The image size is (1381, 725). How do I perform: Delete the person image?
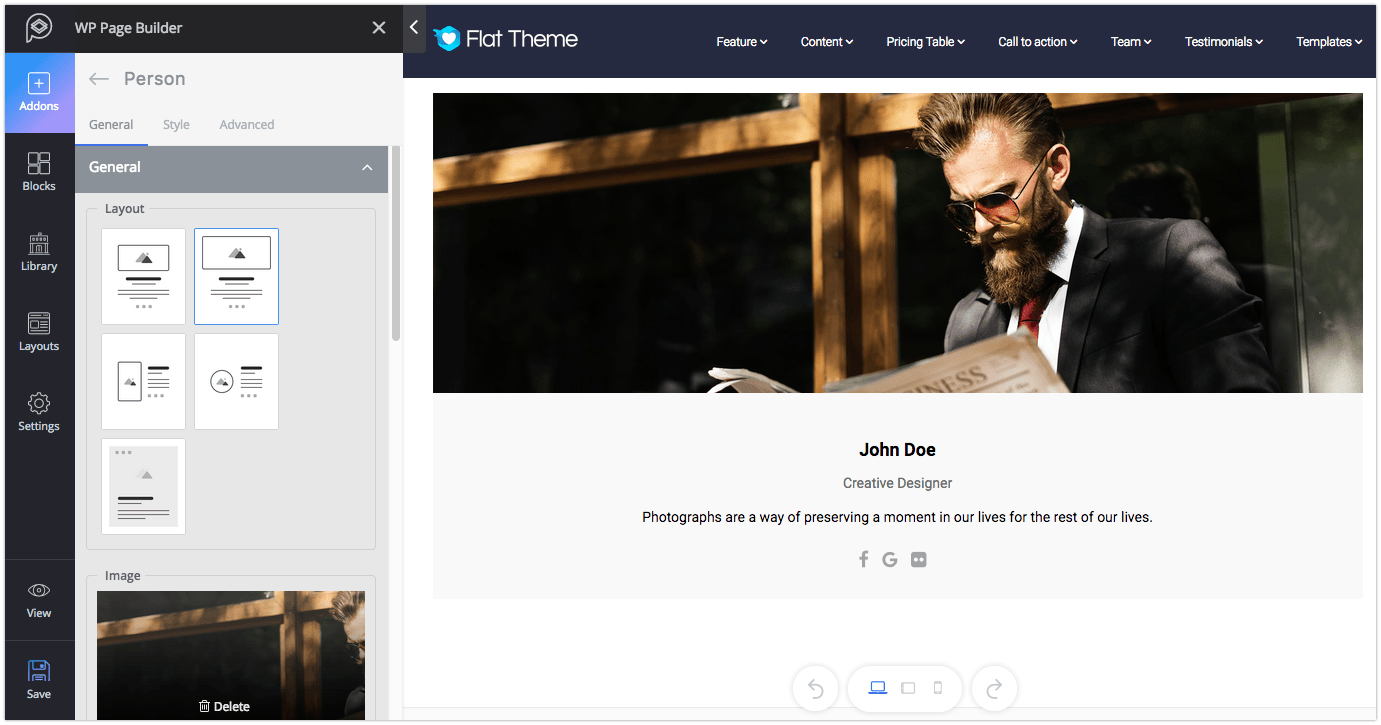(224, 706)
